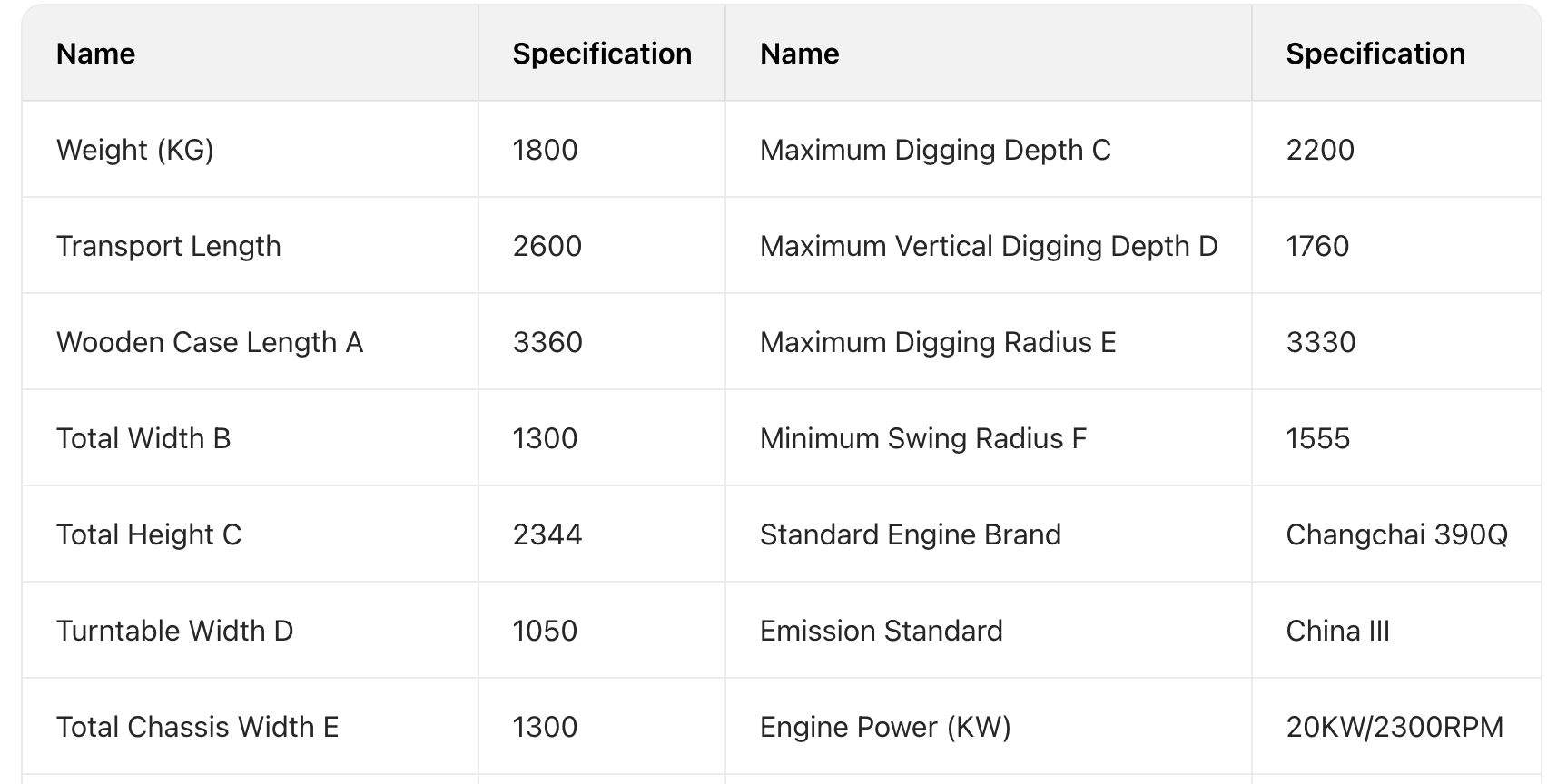
Task: Select the Changchai 390Q engine value
Action: [1396, 534]
